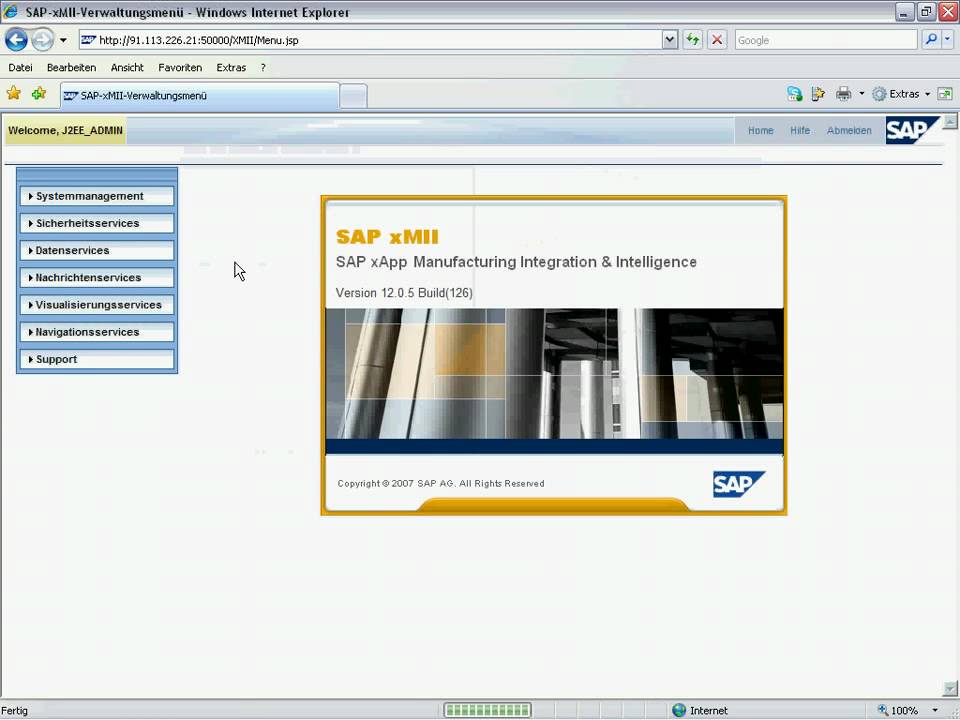
Task: Open the Datei menu
Action: [x=20, y=67]
